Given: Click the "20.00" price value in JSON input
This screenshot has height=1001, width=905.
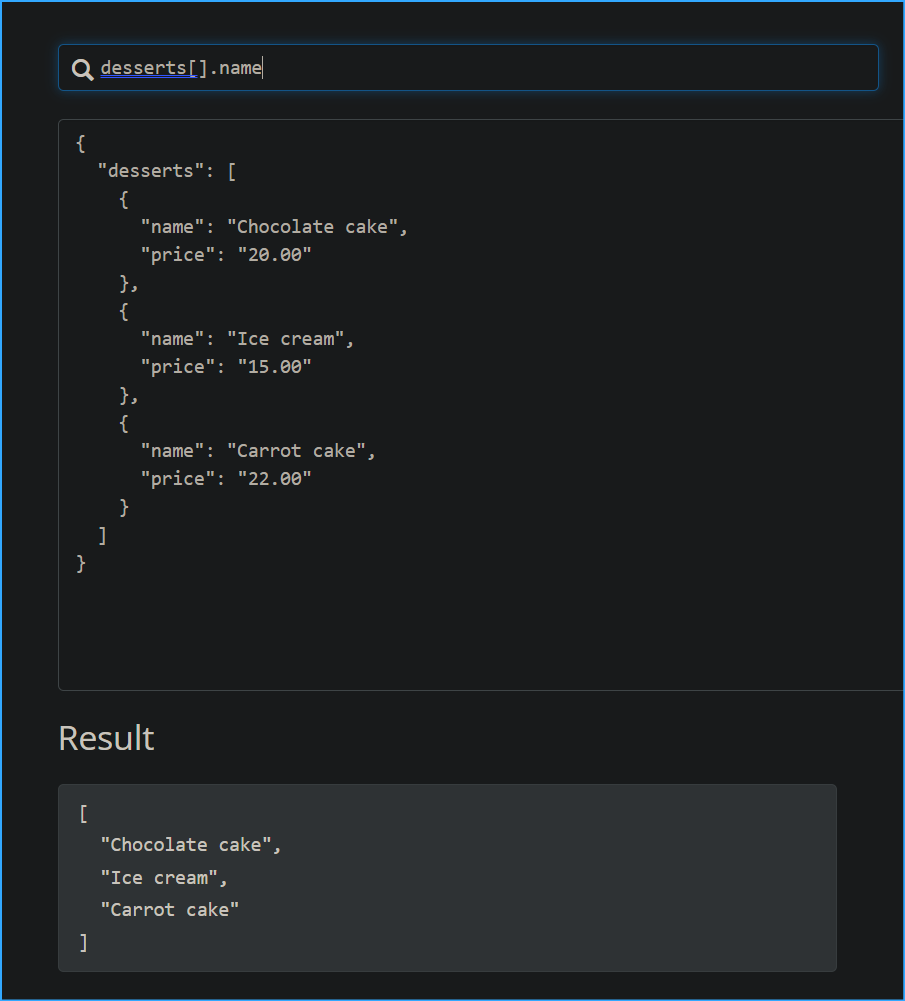Looking at the screenshot, I should [x=274, y=255].
